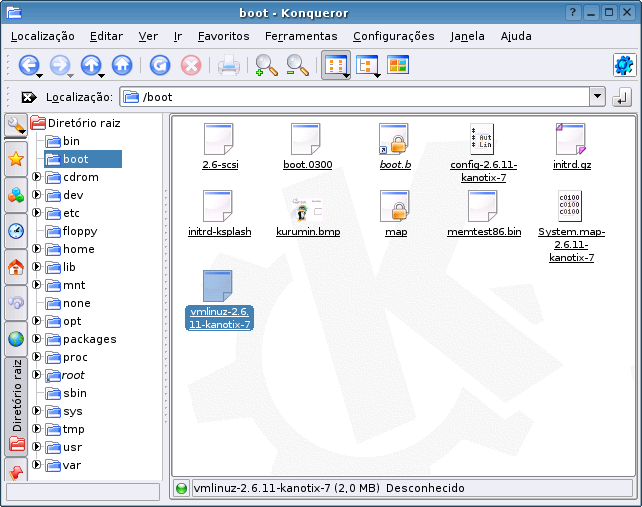Go up one directory level
This screenshot has width=642, height=507.
coord(90,65)
